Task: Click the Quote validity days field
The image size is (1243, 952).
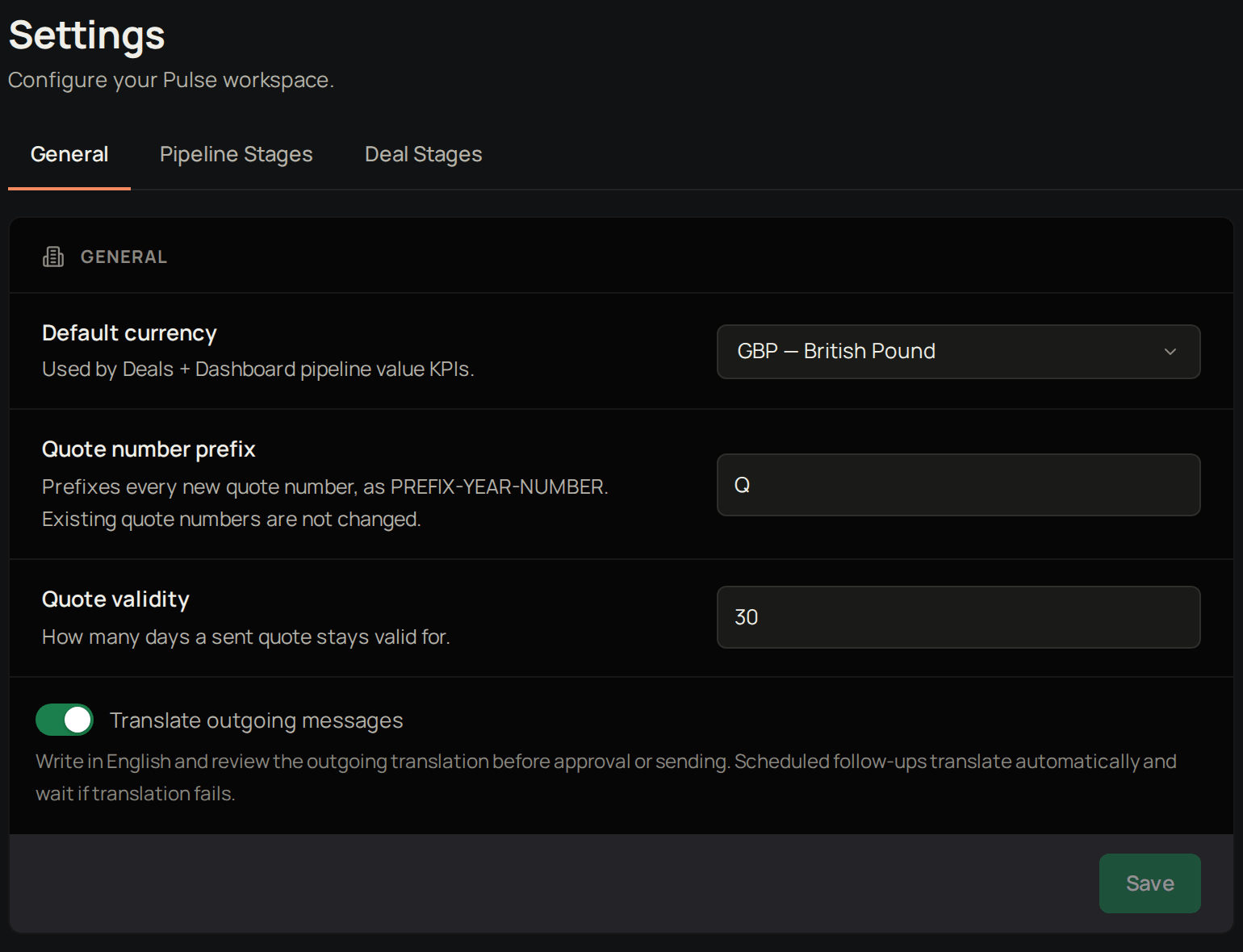Action: (958, 617)
